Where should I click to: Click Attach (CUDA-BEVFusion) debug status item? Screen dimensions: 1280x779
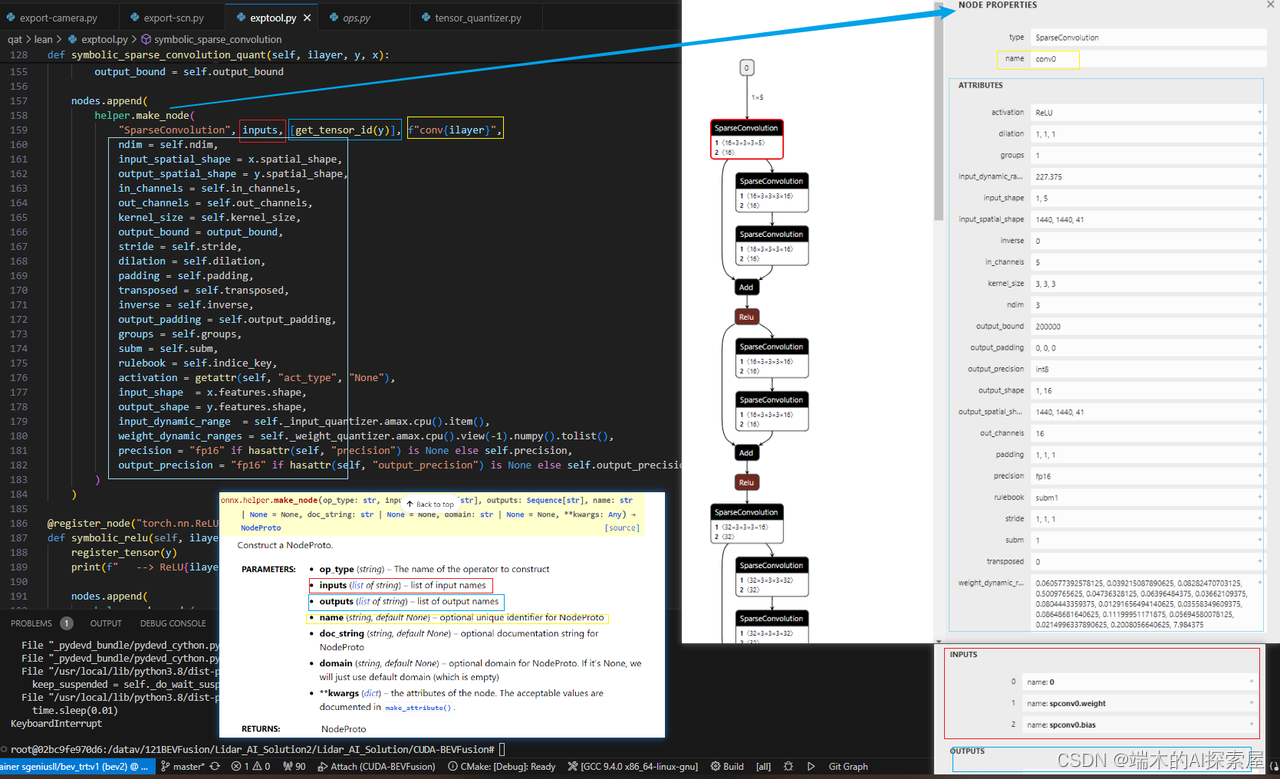pos(377,767)
